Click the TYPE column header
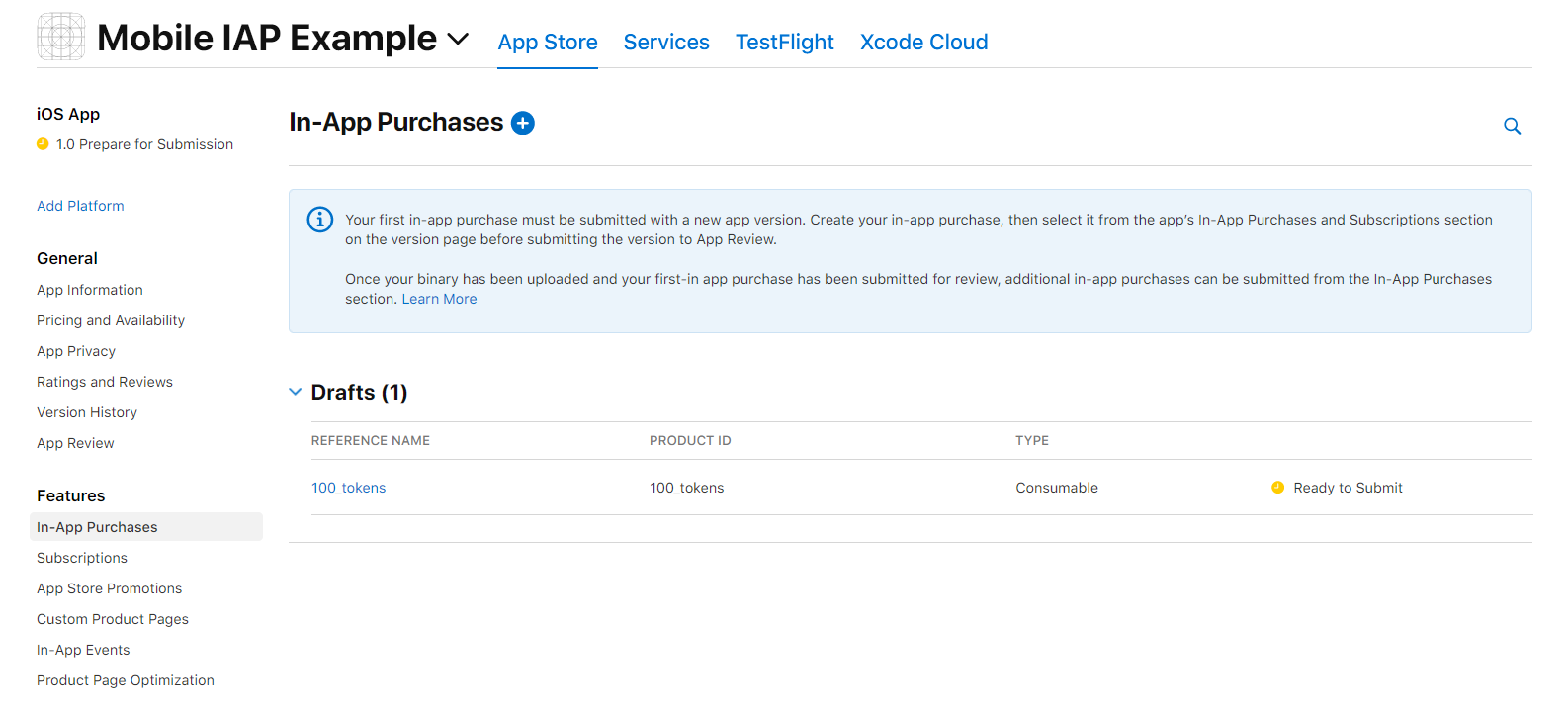The width and height of the screenshot is (1568, 719). (1032, 441)
